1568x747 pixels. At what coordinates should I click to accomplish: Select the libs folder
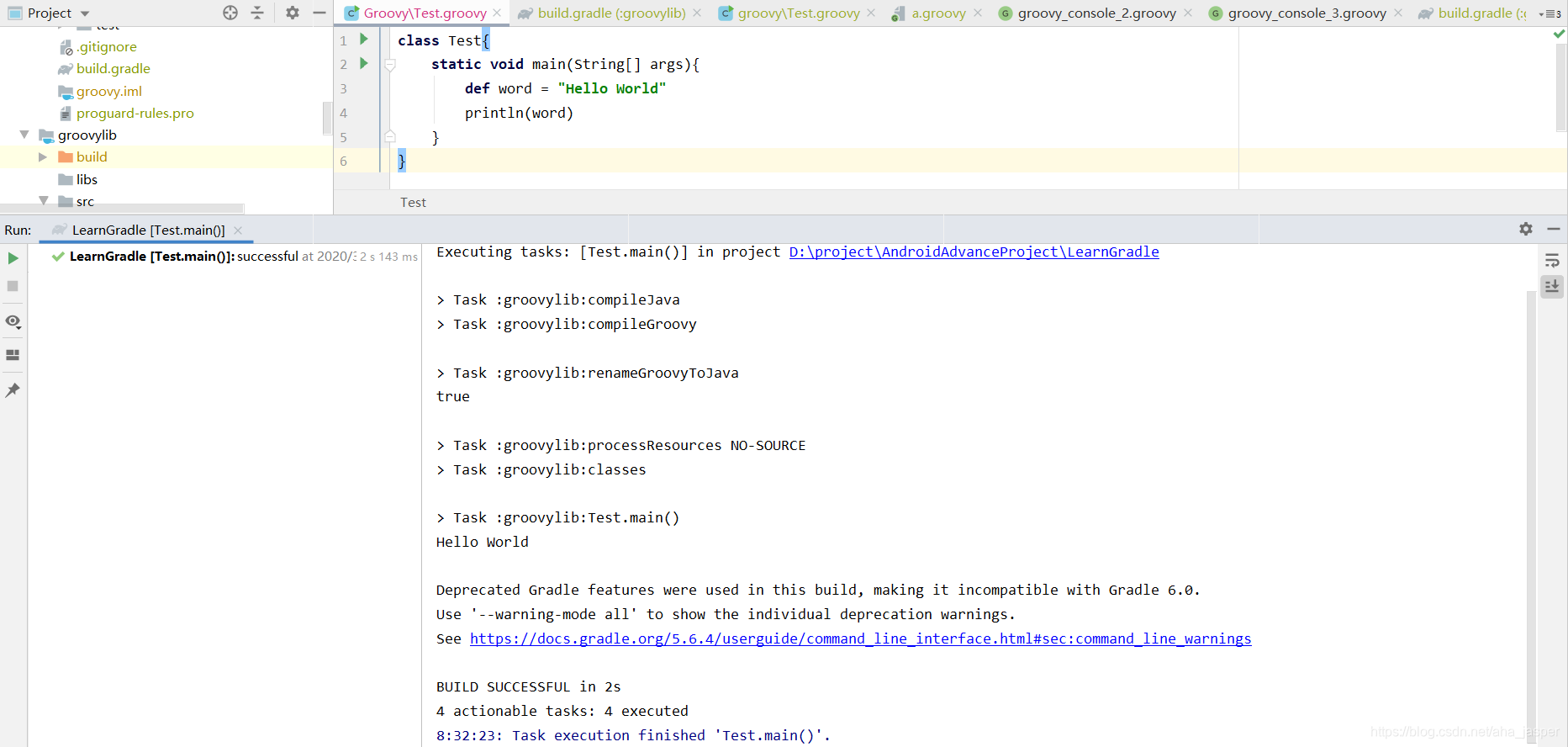[77, 179]
